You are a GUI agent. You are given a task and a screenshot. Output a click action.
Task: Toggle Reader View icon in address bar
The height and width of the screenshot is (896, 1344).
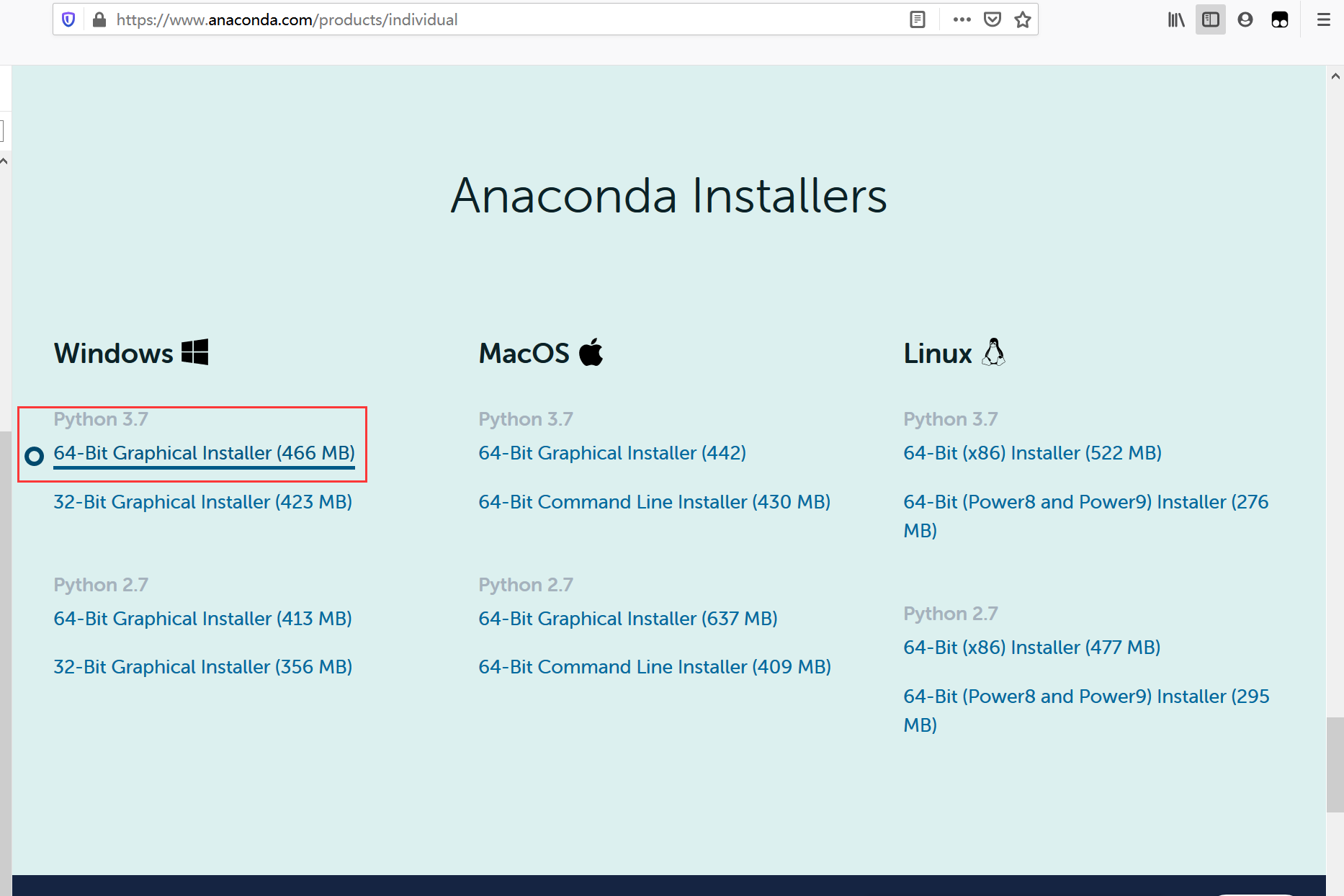917,19
